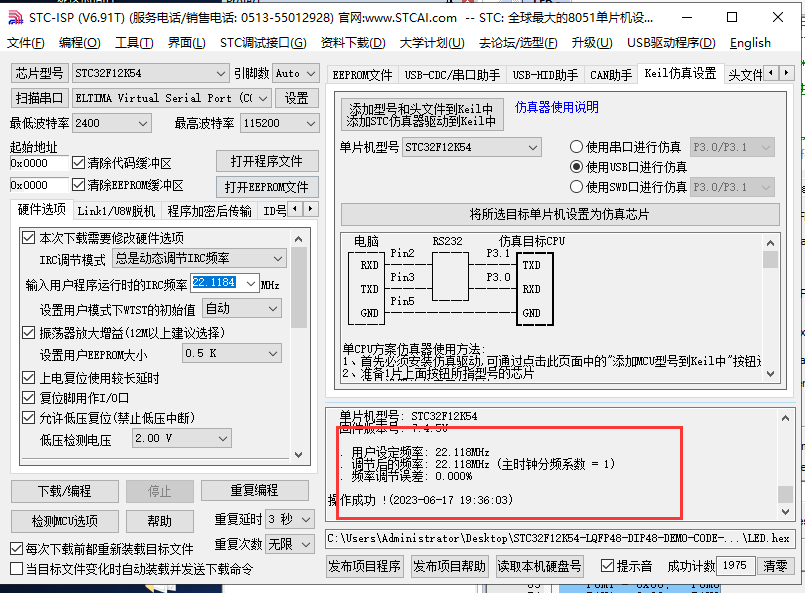
Task: Open IRC调节模式 dropdown
Action: (199, 258)
